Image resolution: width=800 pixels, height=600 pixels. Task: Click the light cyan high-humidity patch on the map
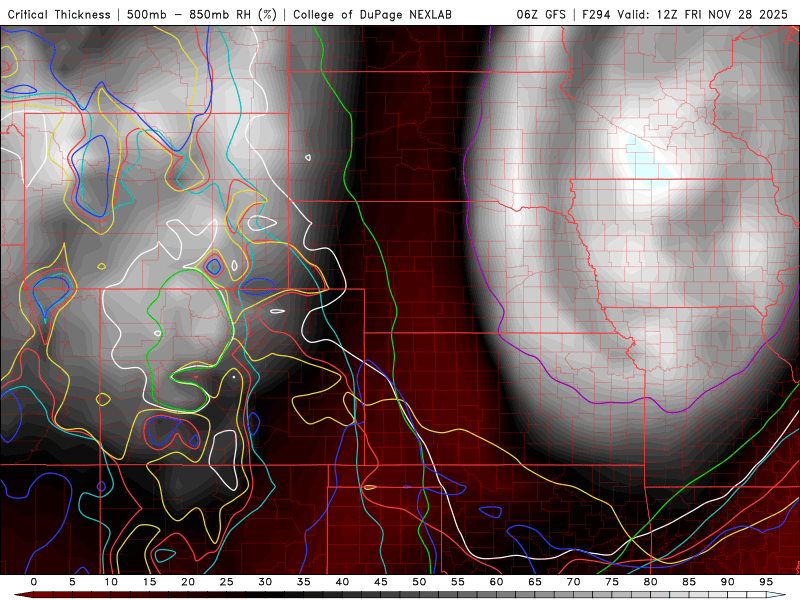point(647,163)
